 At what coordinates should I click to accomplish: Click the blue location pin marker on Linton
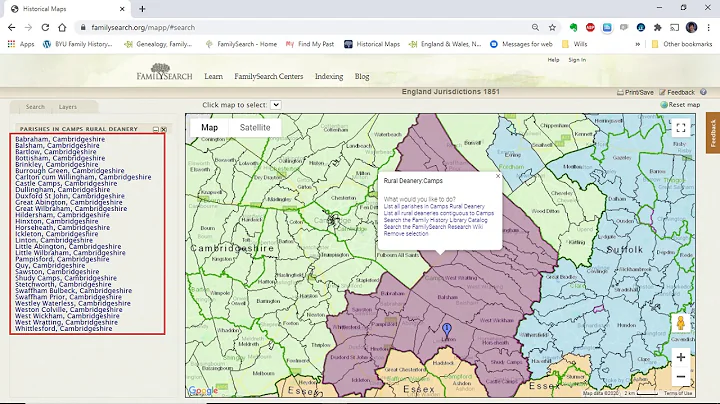coord(447,329)
